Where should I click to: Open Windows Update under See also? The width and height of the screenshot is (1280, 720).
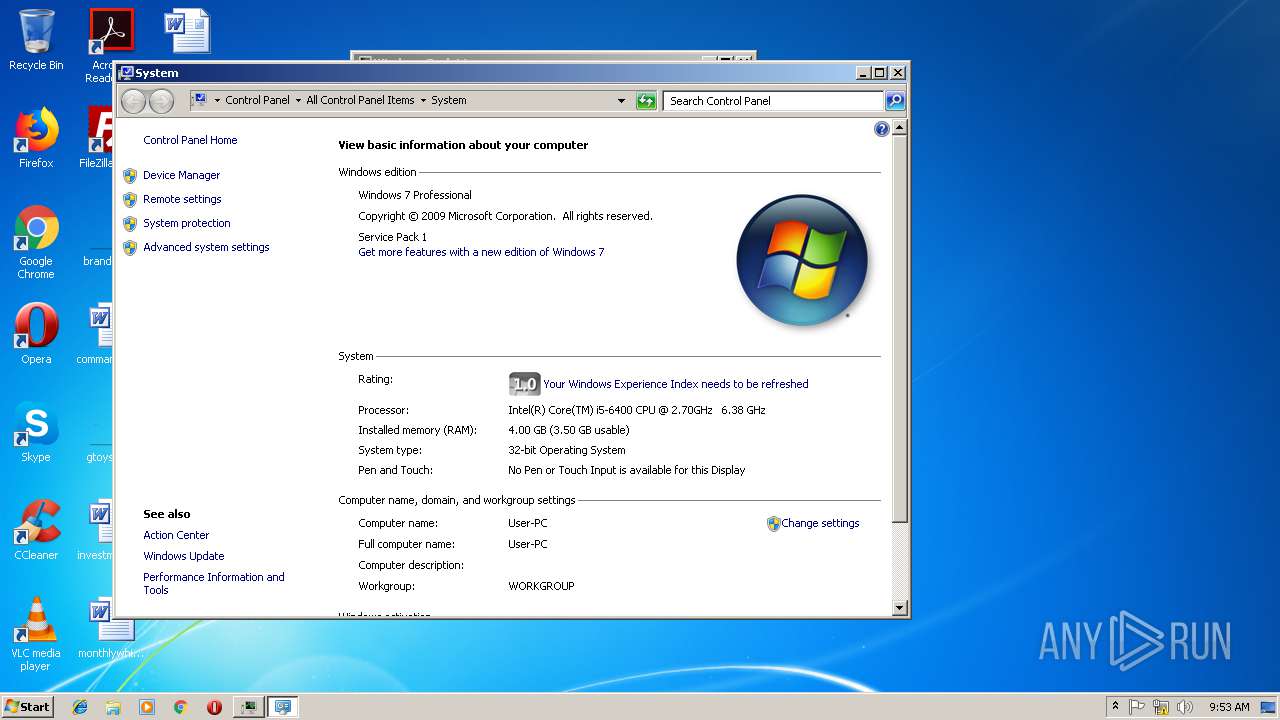coord(183,556)
